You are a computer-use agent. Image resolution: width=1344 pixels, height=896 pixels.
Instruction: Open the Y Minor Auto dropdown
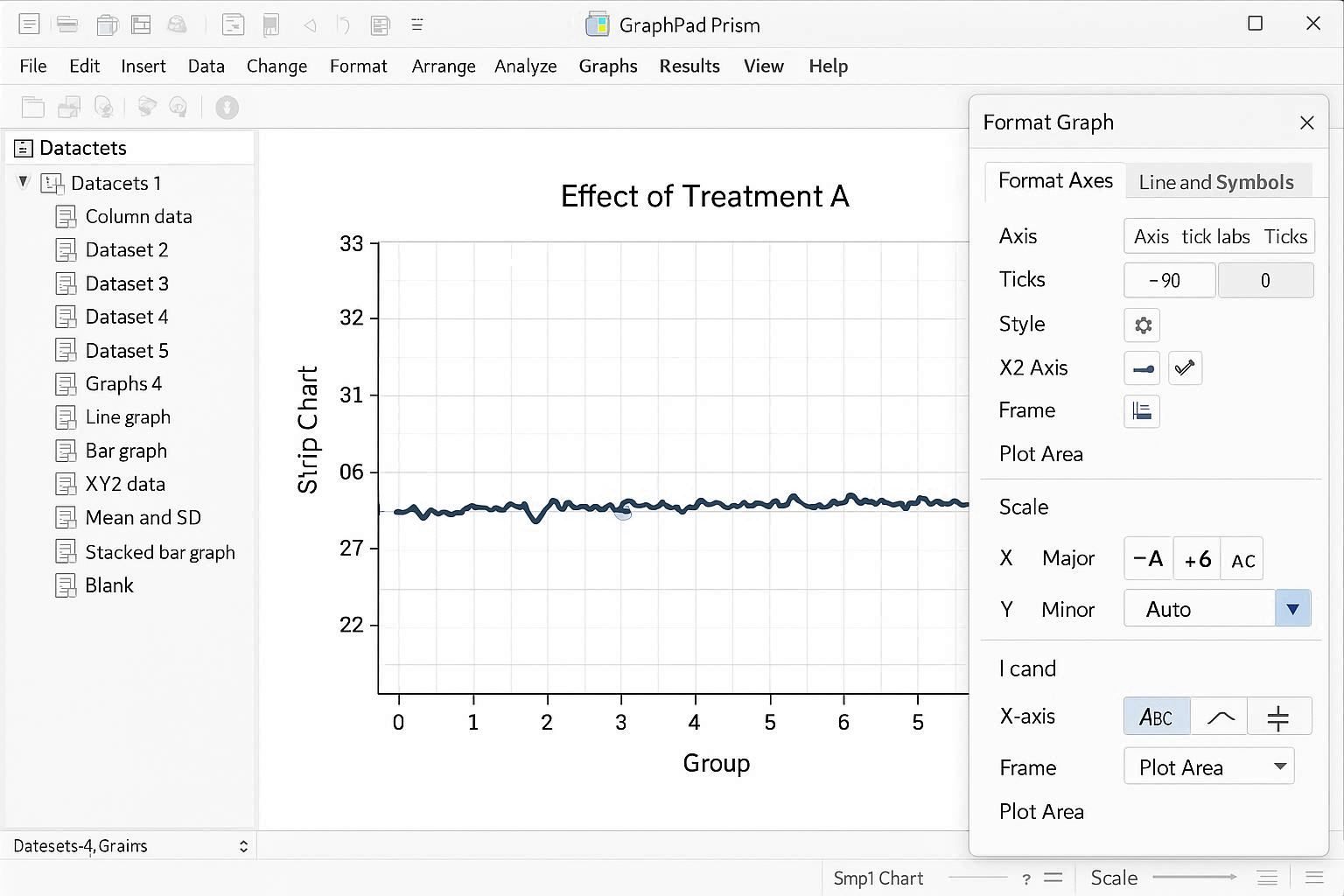click(x=1292, y=608)
